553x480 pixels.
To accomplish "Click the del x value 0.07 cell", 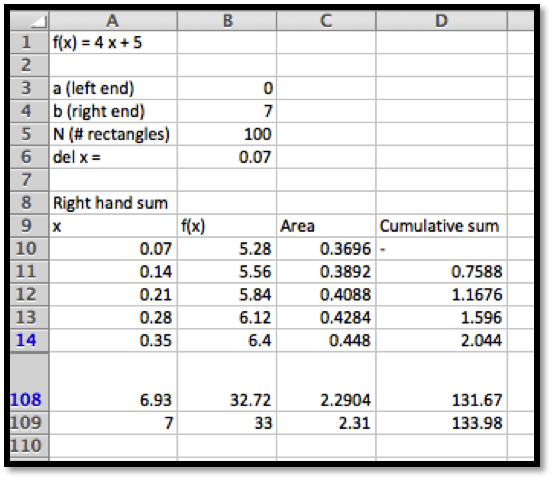I will pos(227,157).
